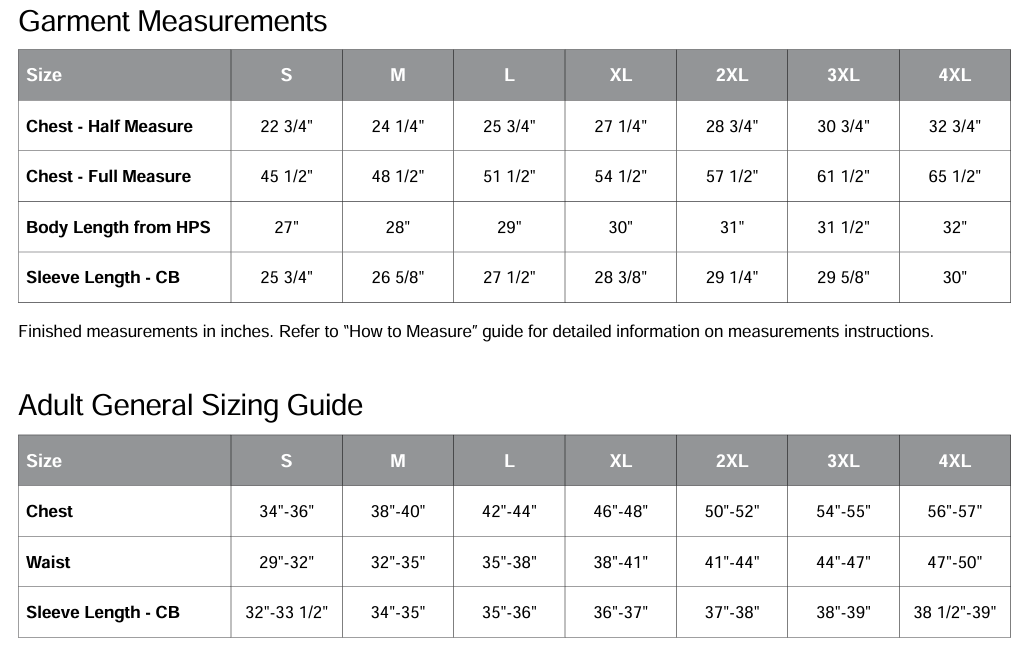
Task: Select the Chest - Half Measure row label
Action: pos(109,126)
